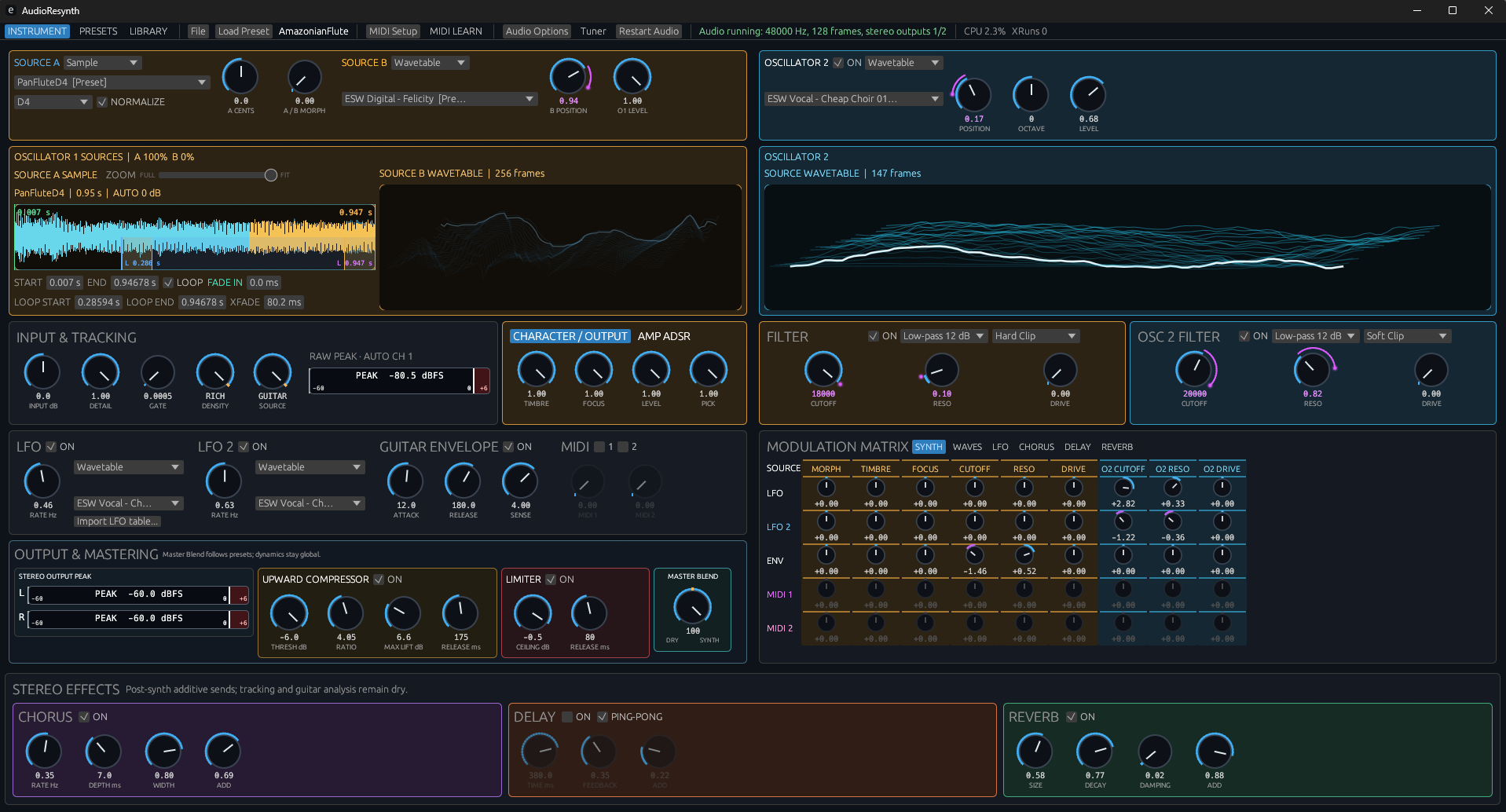Disable Oscillator 2 ON checkbox
1506x812 pixels.
pyautogui.click(x=838, y=63)
